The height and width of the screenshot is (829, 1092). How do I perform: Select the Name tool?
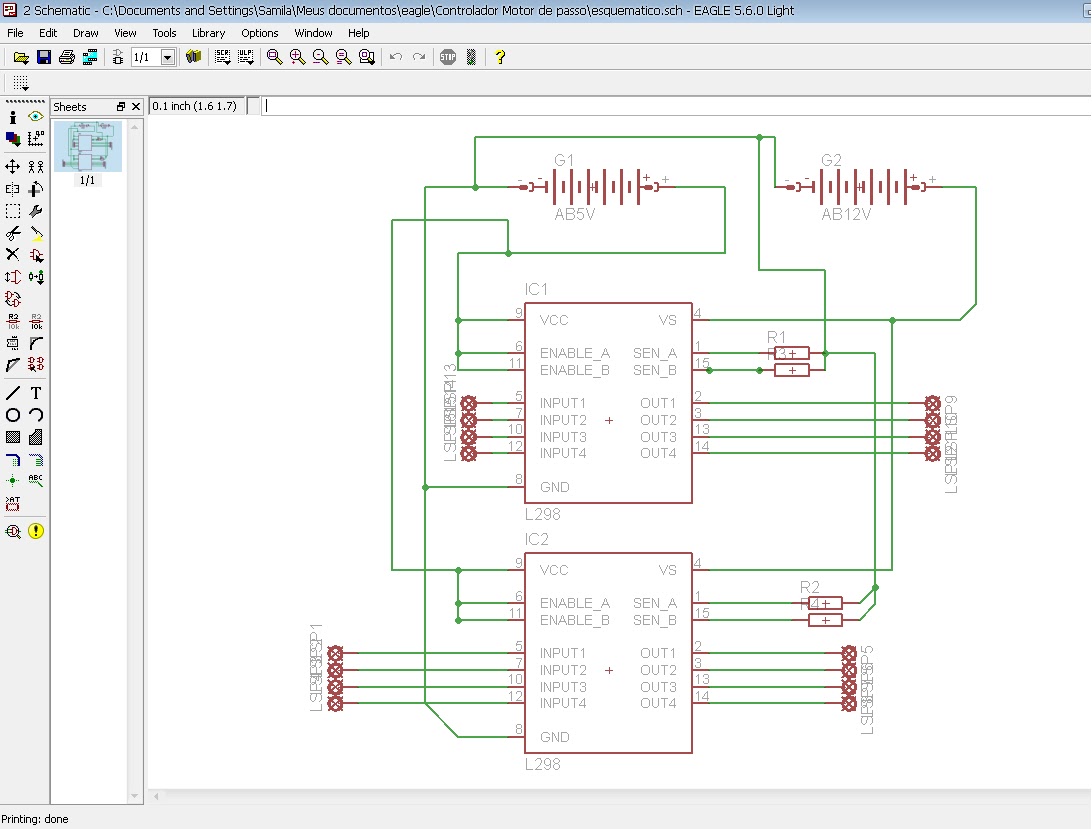[x=13, y=321]
